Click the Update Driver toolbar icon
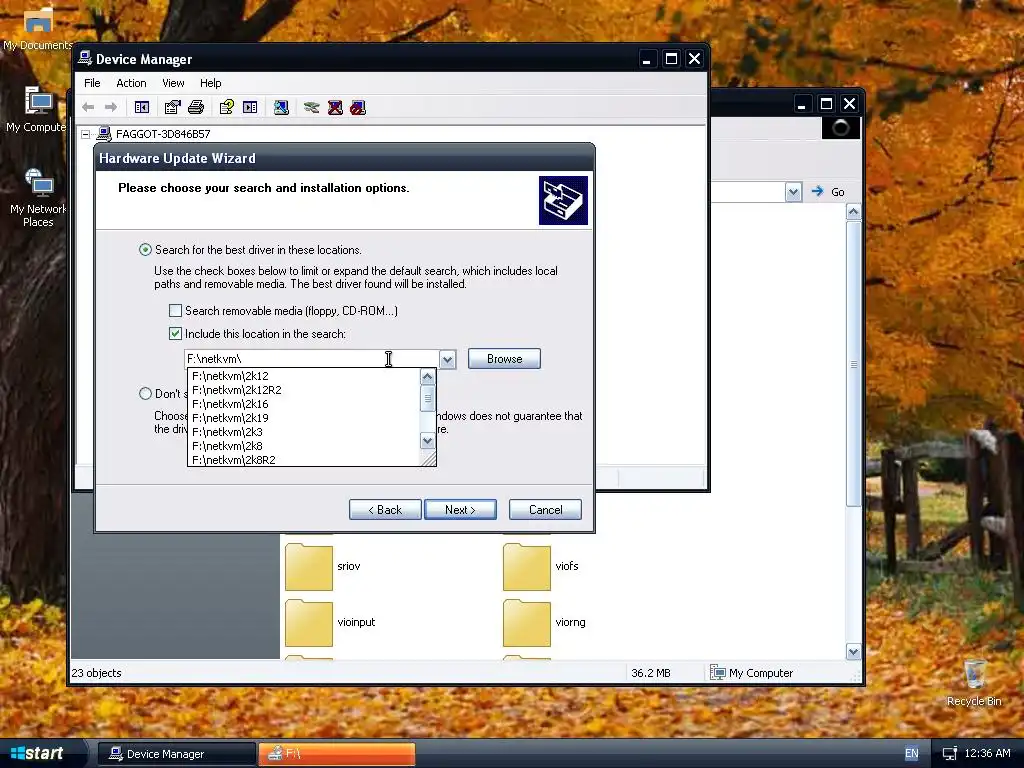1024x768 pixels. click(312, 107)
